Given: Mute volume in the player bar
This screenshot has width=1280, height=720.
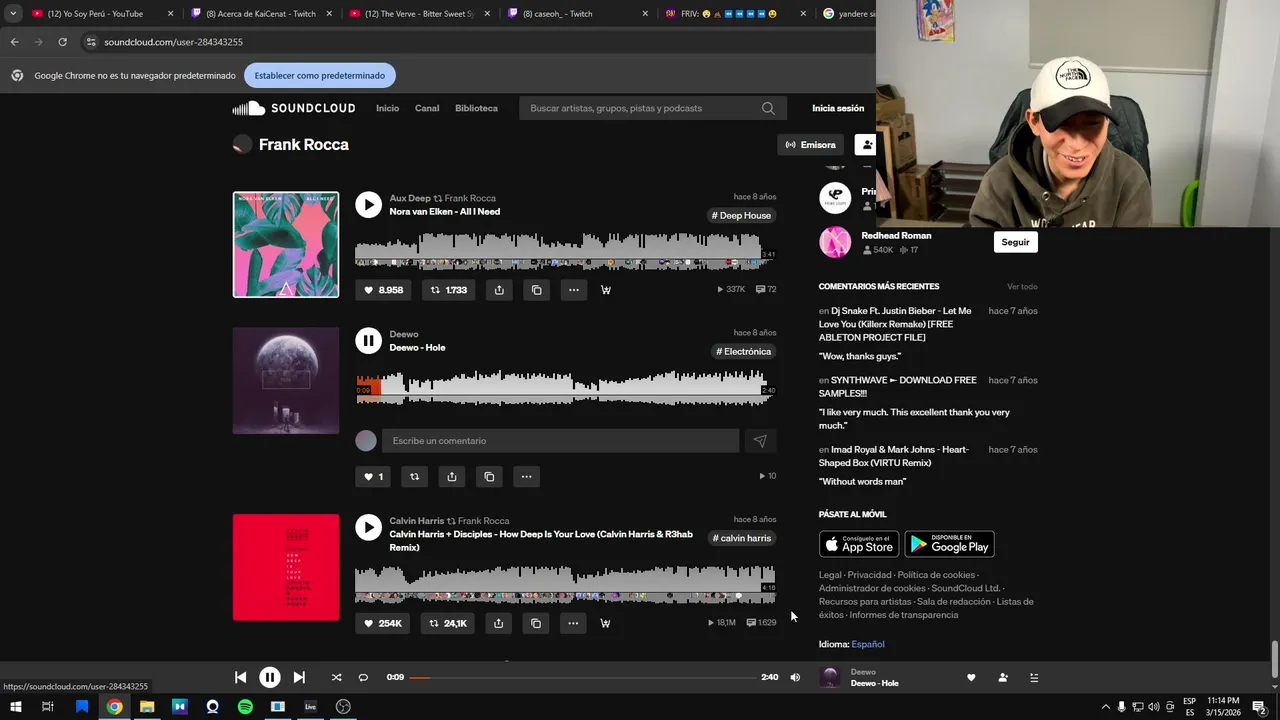Looking at the screenshot, I should point(795,677).
